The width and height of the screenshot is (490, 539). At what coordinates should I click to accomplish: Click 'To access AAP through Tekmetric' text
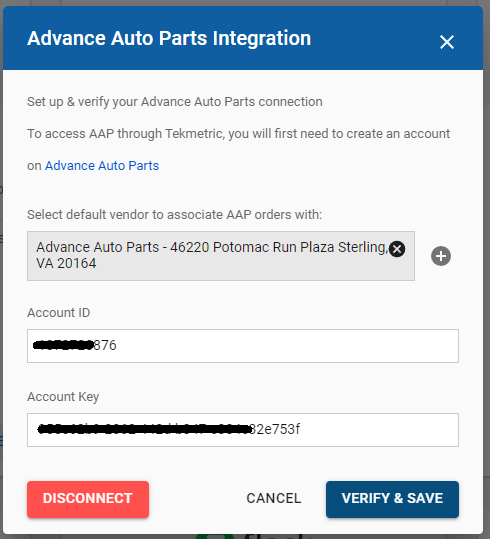[x=126, y=134]
